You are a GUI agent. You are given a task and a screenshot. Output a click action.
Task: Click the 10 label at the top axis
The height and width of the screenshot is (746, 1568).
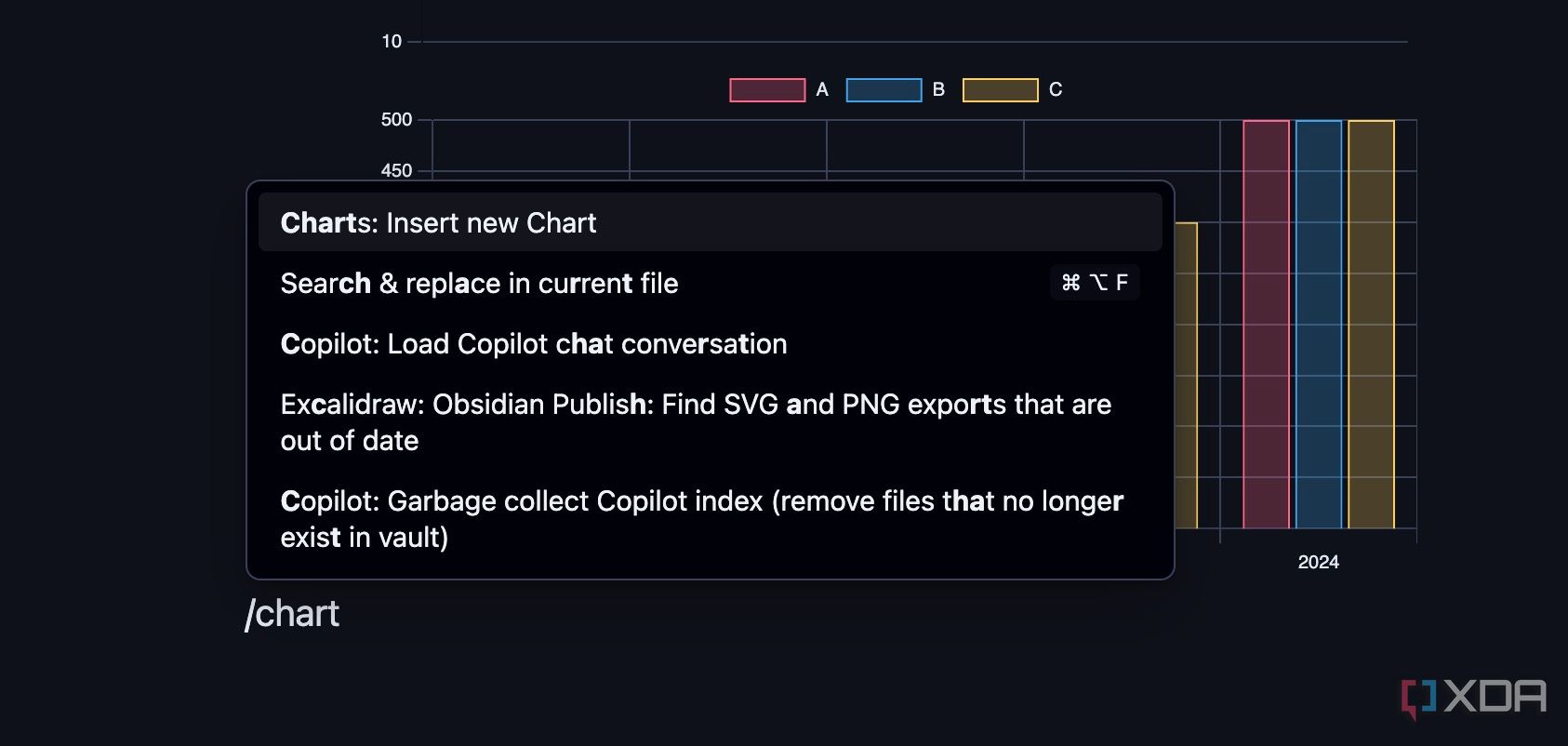[x=391, y=42]
